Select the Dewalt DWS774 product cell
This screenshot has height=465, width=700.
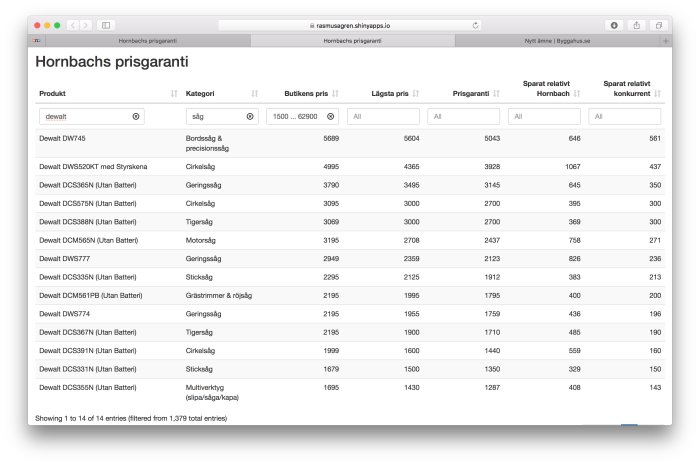(108, 314)
